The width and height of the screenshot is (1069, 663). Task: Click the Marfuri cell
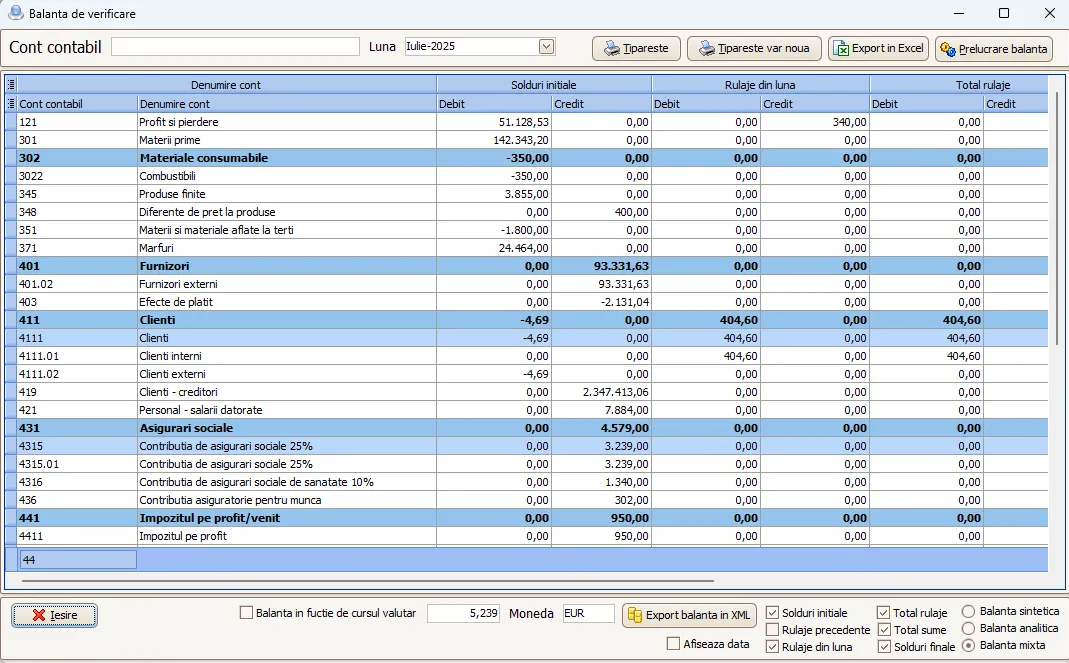click(x=286, y=248)
